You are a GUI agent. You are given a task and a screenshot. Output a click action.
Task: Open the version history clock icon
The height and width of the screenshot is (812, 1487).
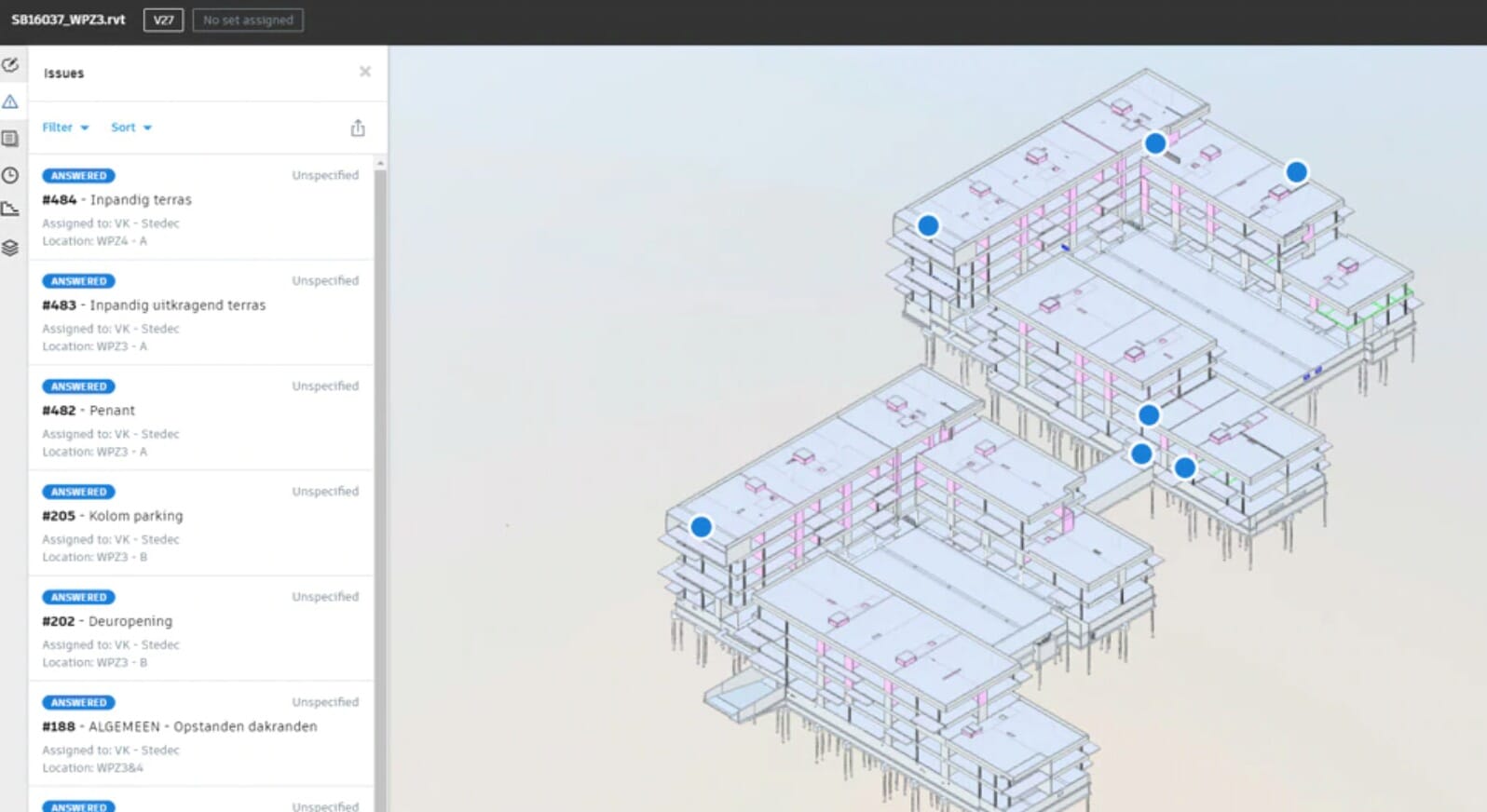tap(10, 175)
